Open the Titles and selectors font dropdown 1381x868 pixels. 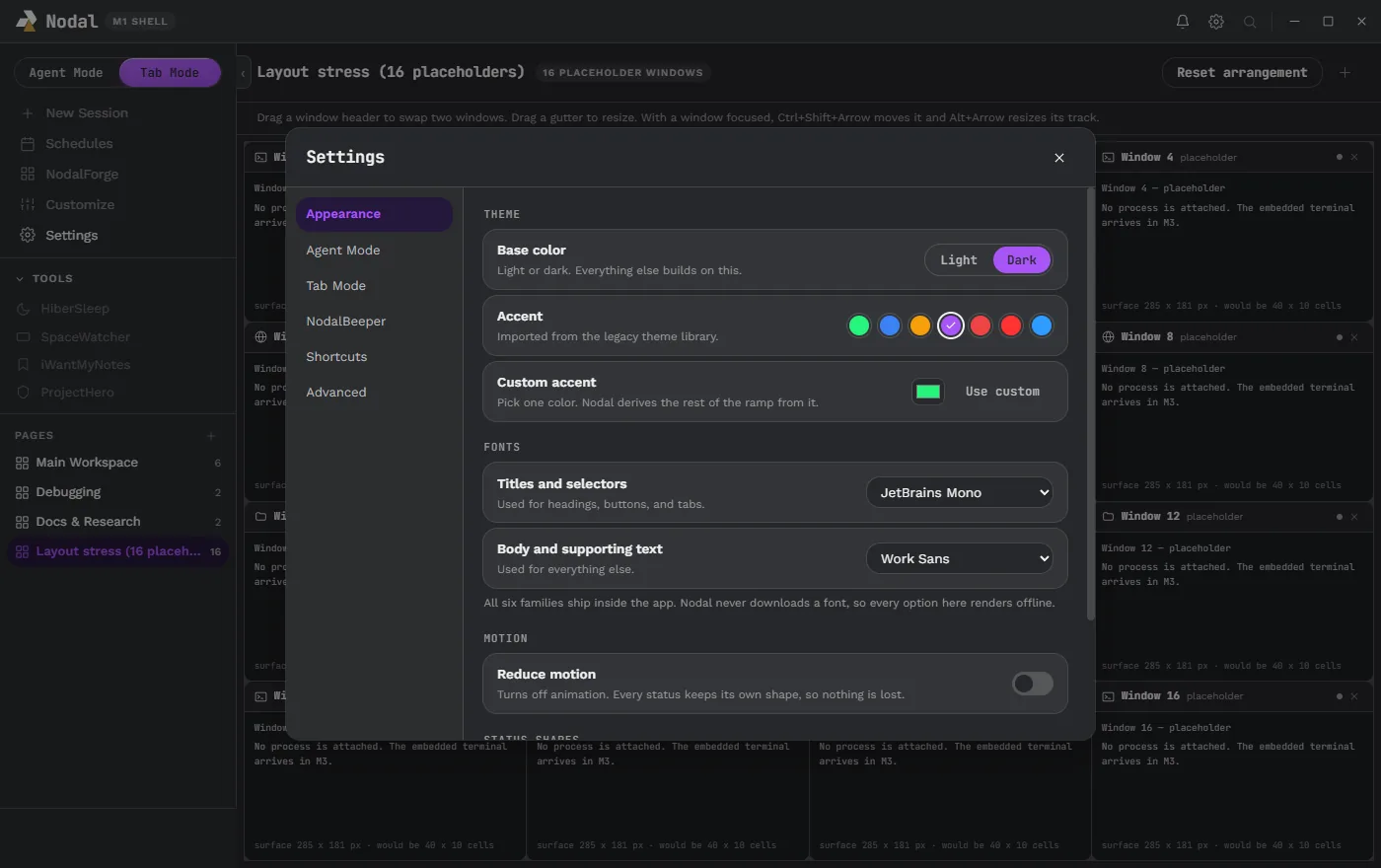pyautogui.click(x=960, y=492)
